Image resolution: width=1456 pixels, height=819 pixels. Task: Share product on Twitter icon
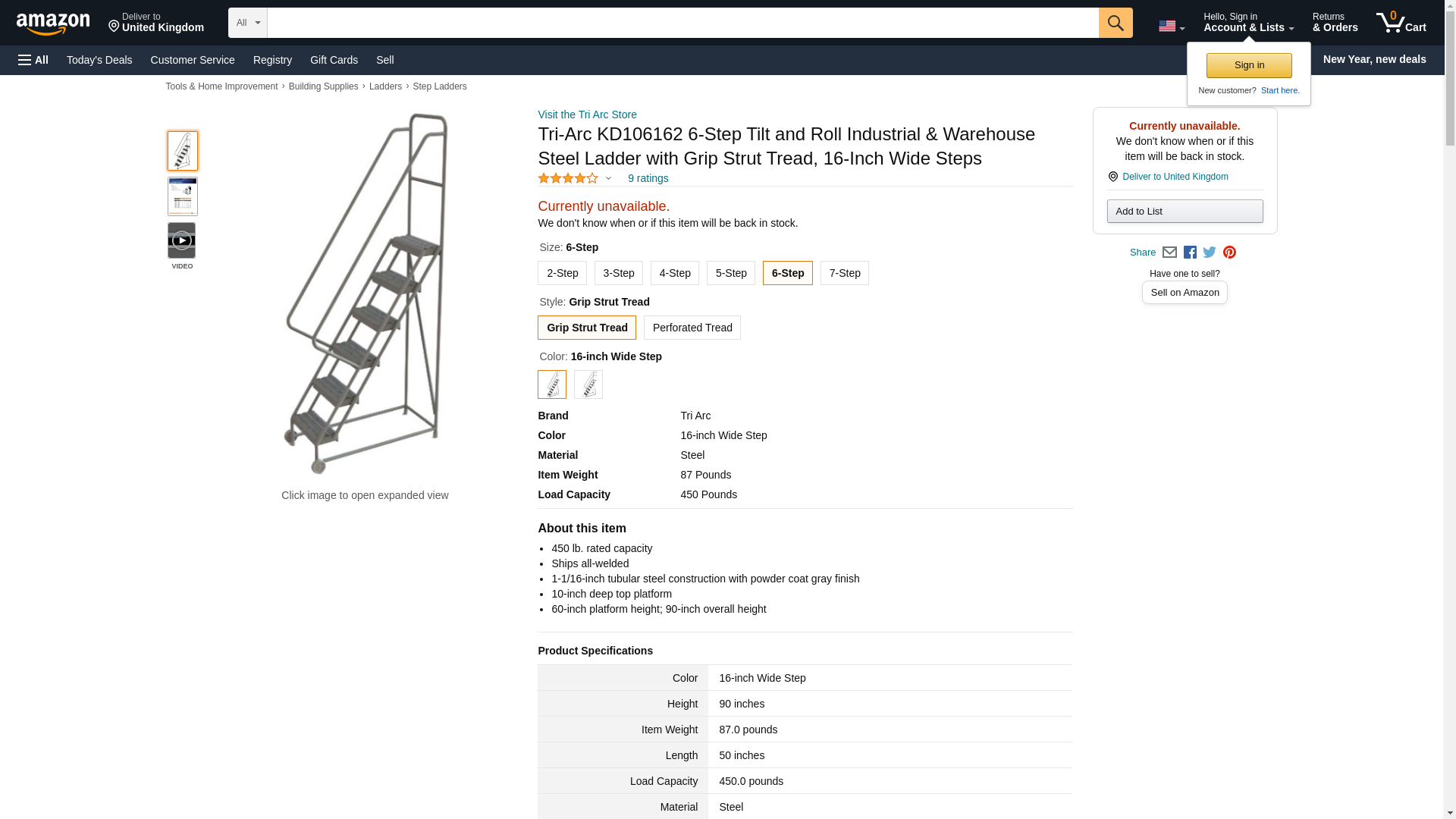1210,253
